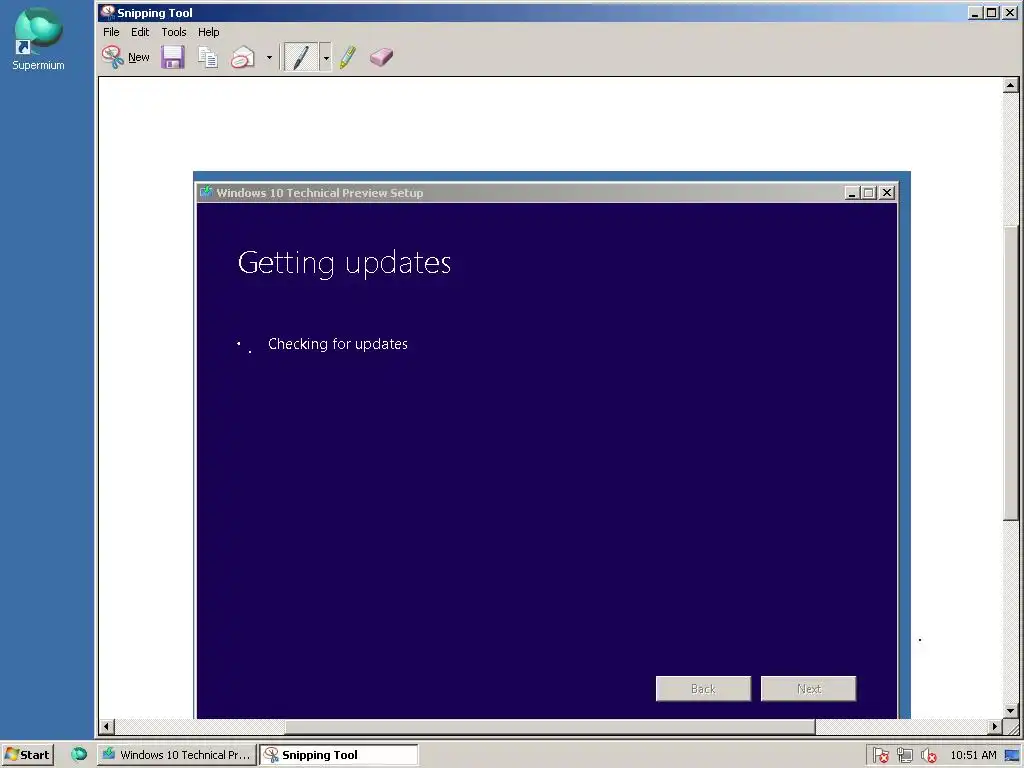The image size is (1024, 768).
Task: Click the display monitor tray icon
Action: tap(1012, 756)
